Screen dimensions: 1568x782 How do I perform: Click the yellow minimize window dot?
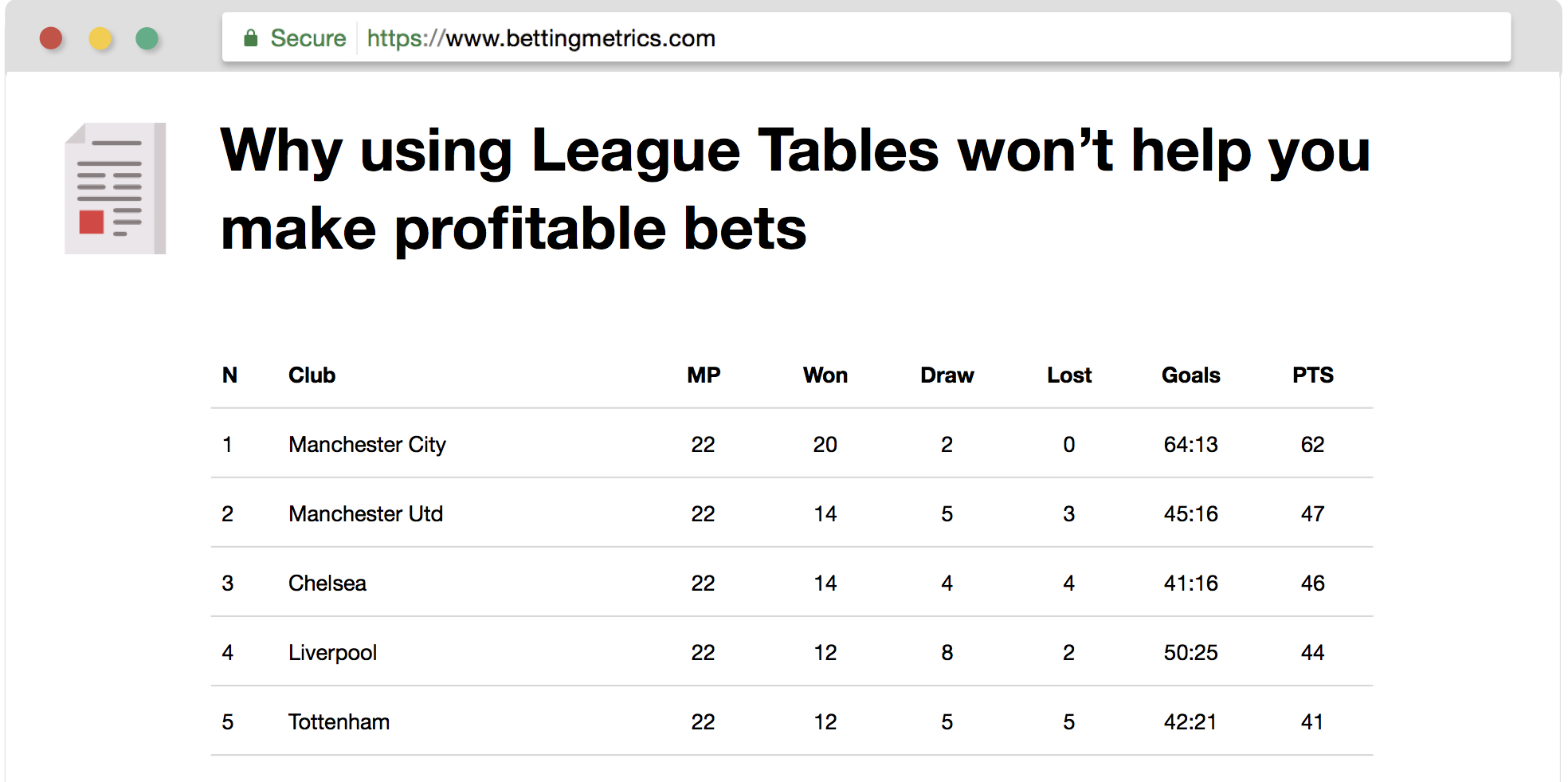[x=100, y=37]
